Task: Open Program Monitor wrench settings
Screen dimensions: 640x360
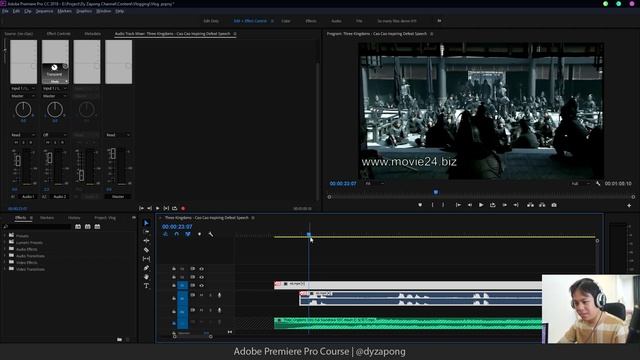Action: point(598,184)
